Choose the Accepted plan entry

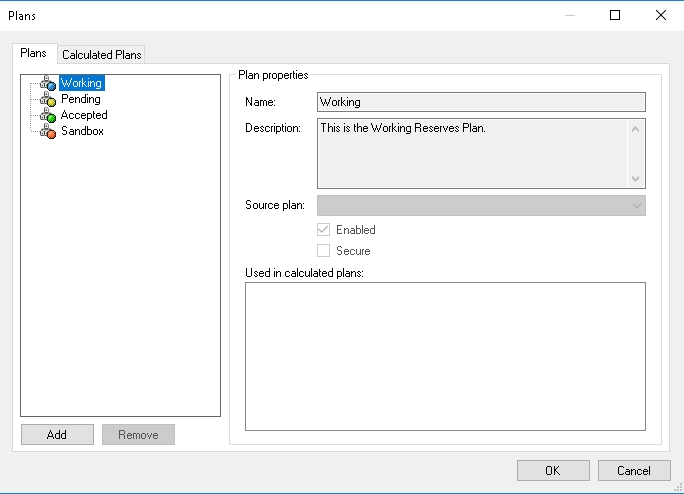tap(84, 115)
